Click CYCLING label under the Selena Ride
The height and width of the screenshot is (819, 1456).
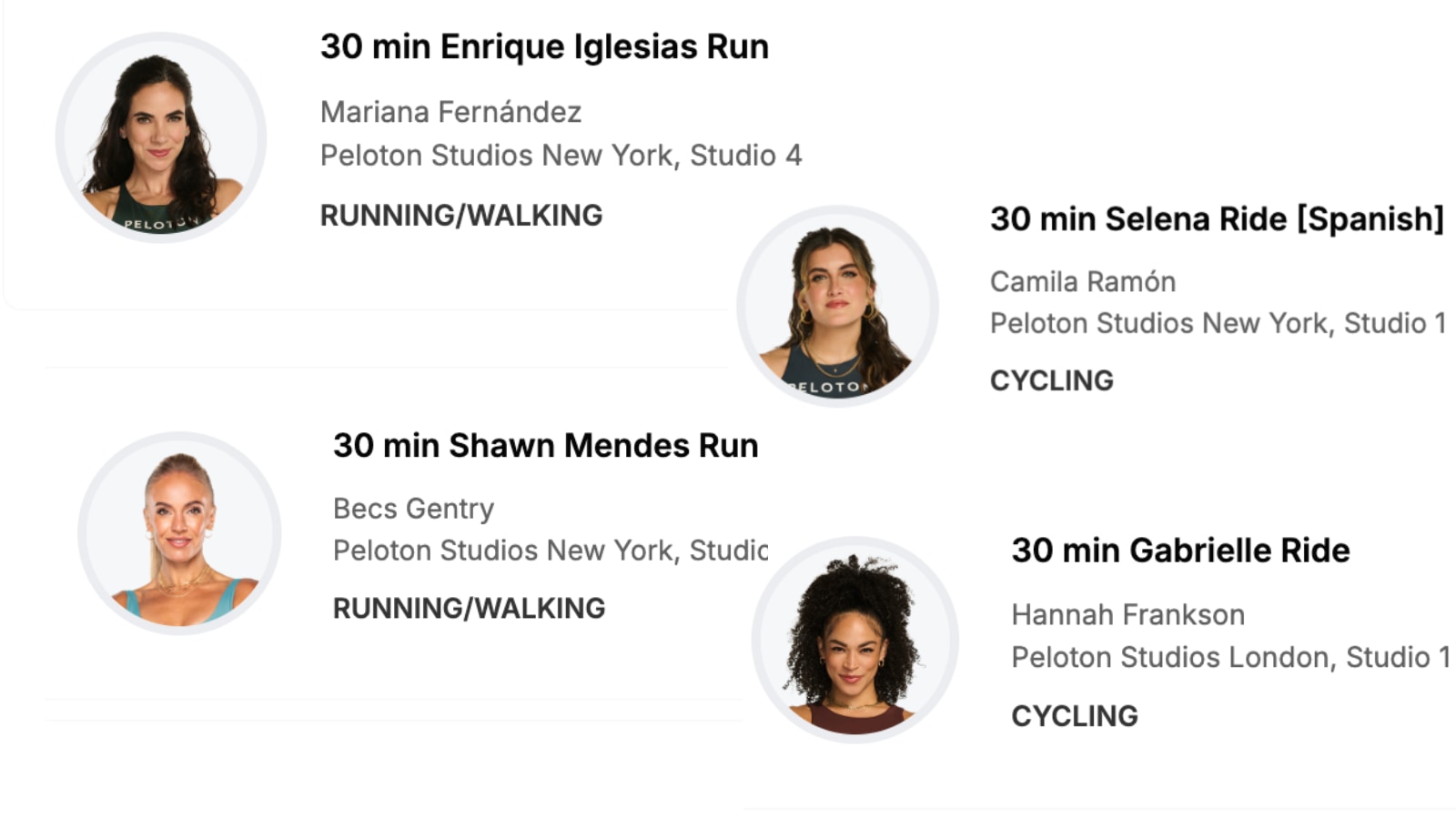coord(1051,380)
